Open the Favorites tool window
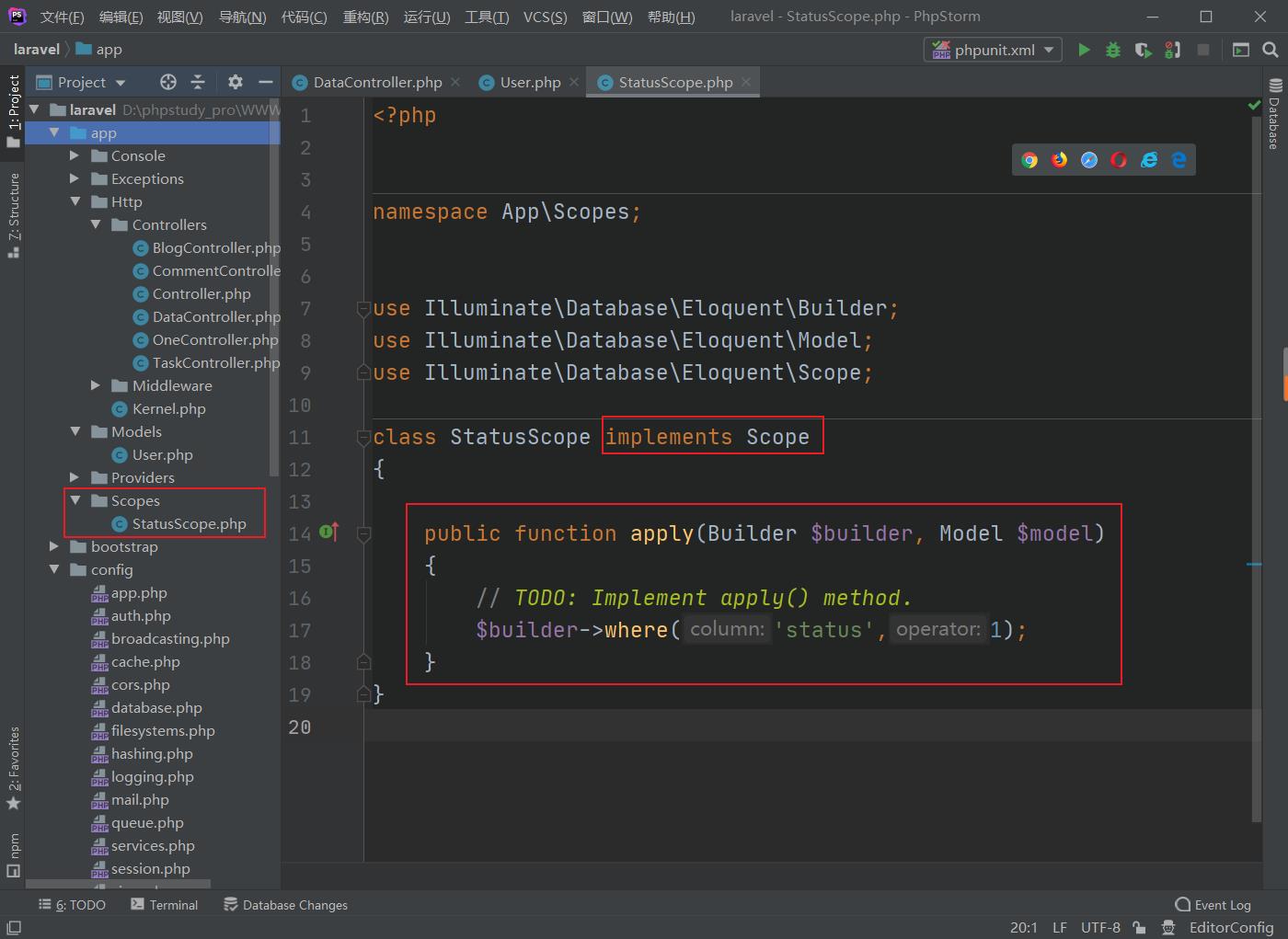This screenshot has height=939, width=1288. click(14, 767)
